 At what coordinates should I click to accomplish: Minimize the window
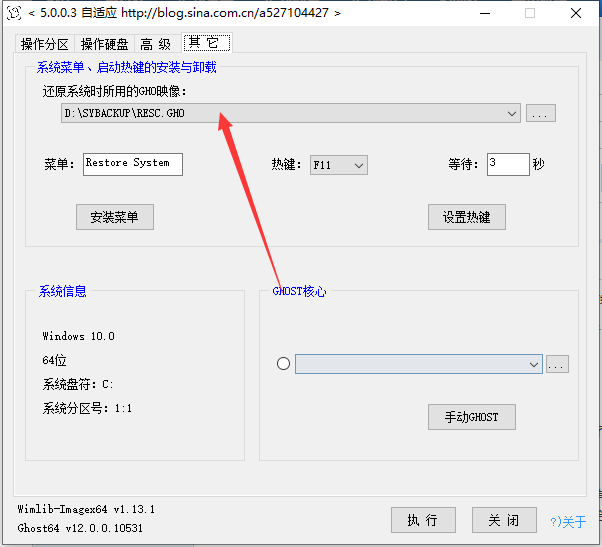tap(483, 13)
